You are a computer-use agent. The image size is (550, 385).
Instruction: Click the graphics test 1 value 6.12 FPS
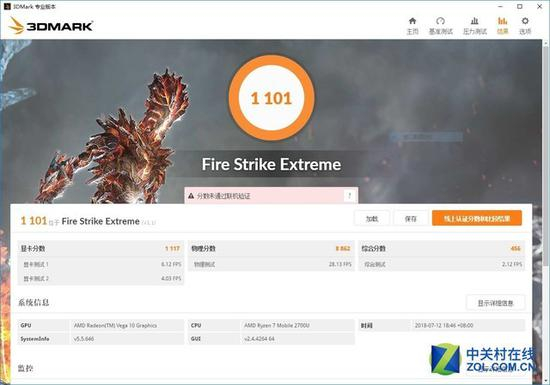(171, 264)
